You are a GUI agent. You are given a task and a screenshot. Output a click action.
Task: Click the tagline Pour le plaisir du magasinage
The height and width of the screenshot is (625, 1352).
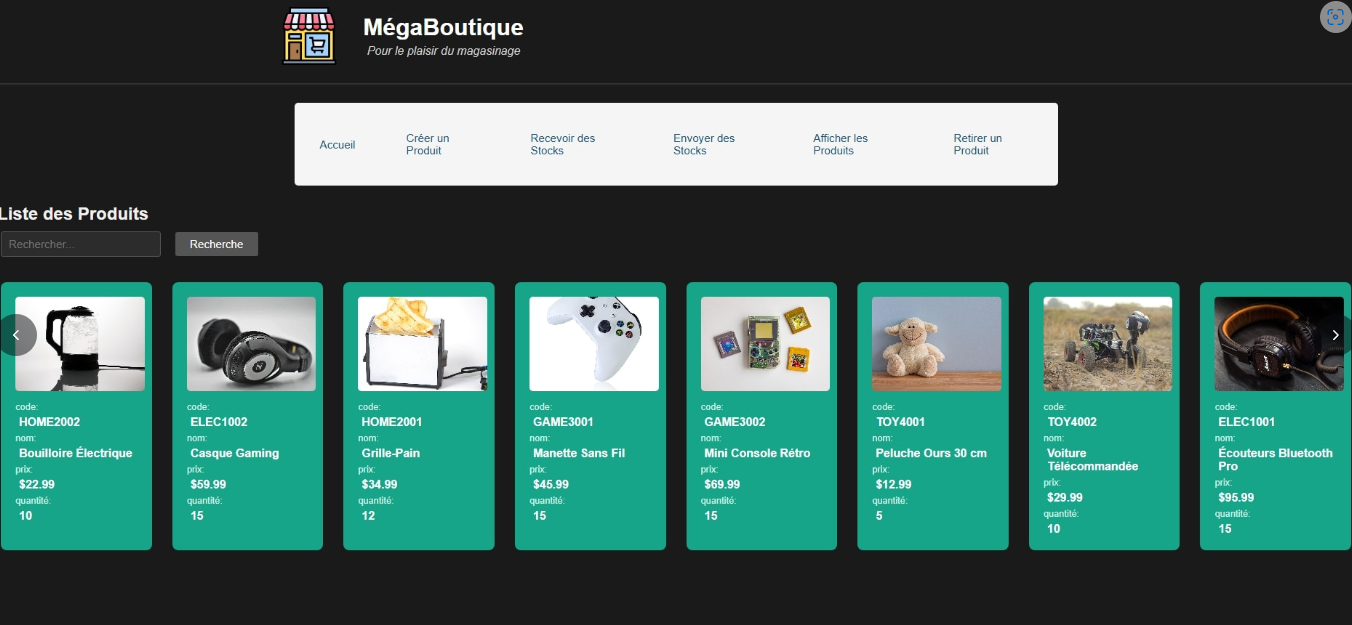444,51
